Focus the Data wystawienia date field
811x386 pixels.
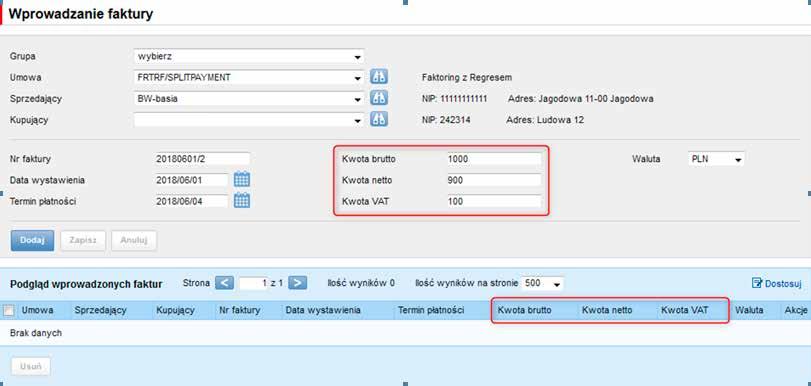coord(191,180)
